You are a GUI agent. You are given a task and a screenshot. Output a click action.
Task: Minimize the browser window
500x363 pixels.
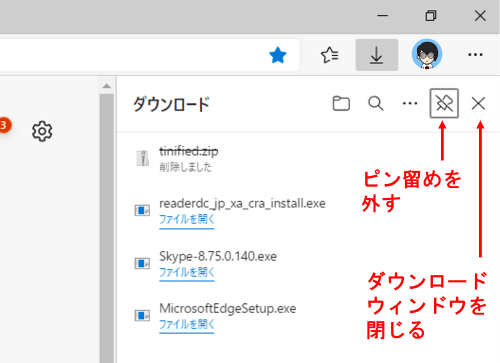(x=383, y=16)
